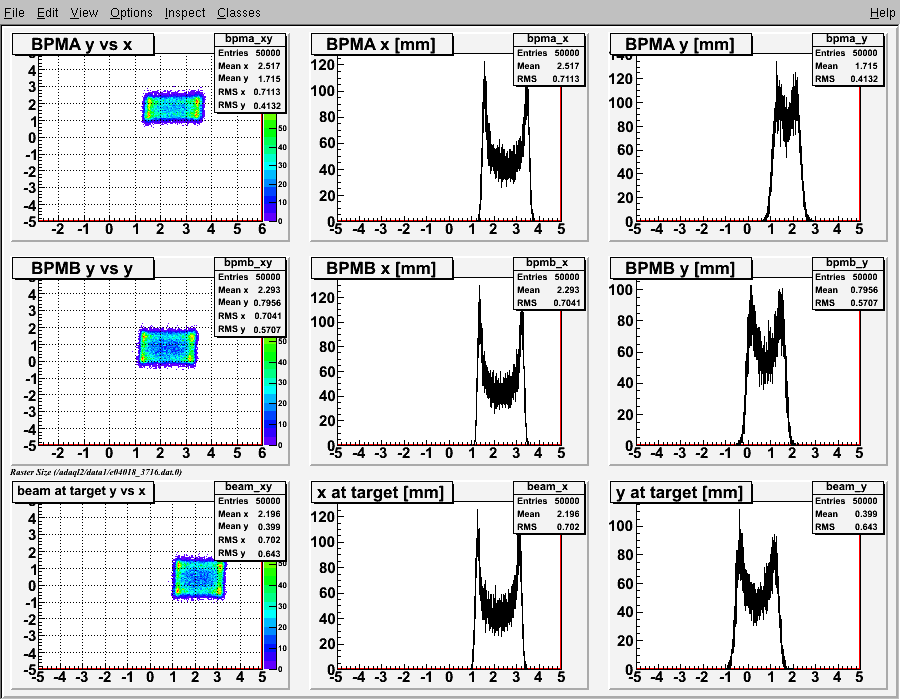
Task: Select the 'y at target [mm]' title
Action: [x=680, y=492]
